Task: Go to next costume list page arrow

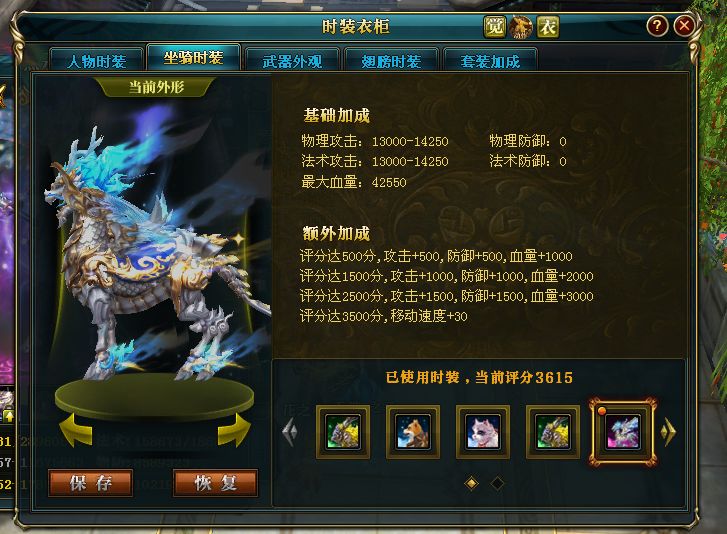Action: click(668, 432)
